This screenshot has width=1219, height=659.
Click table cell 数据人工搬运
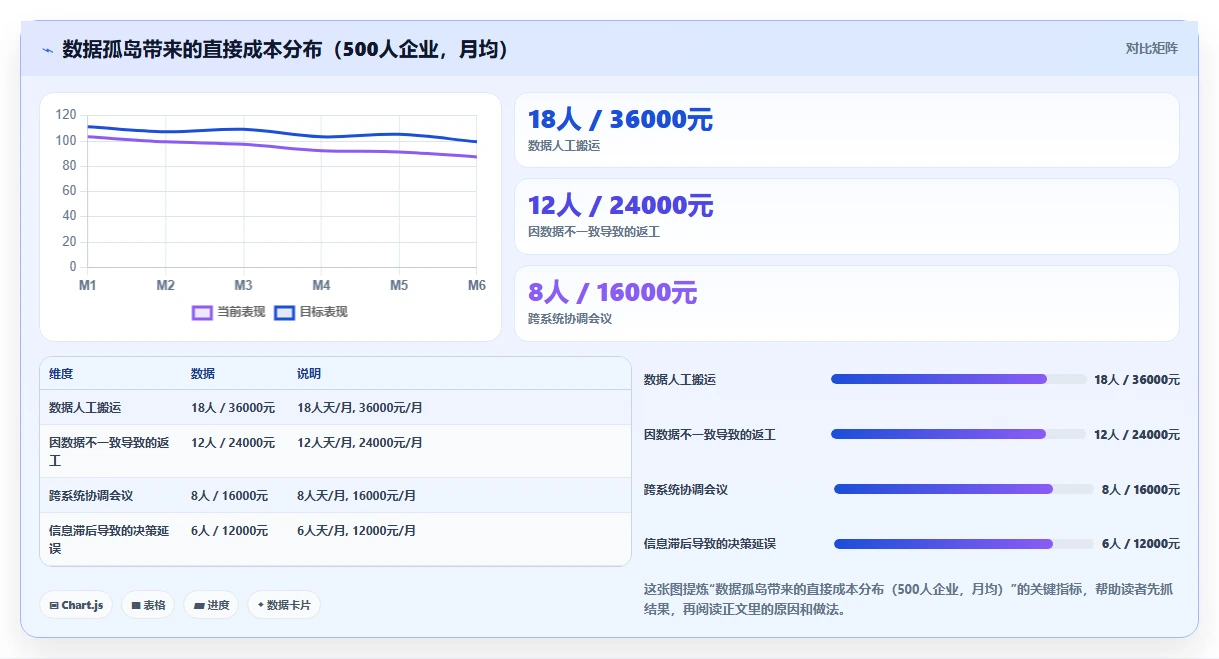85,408
